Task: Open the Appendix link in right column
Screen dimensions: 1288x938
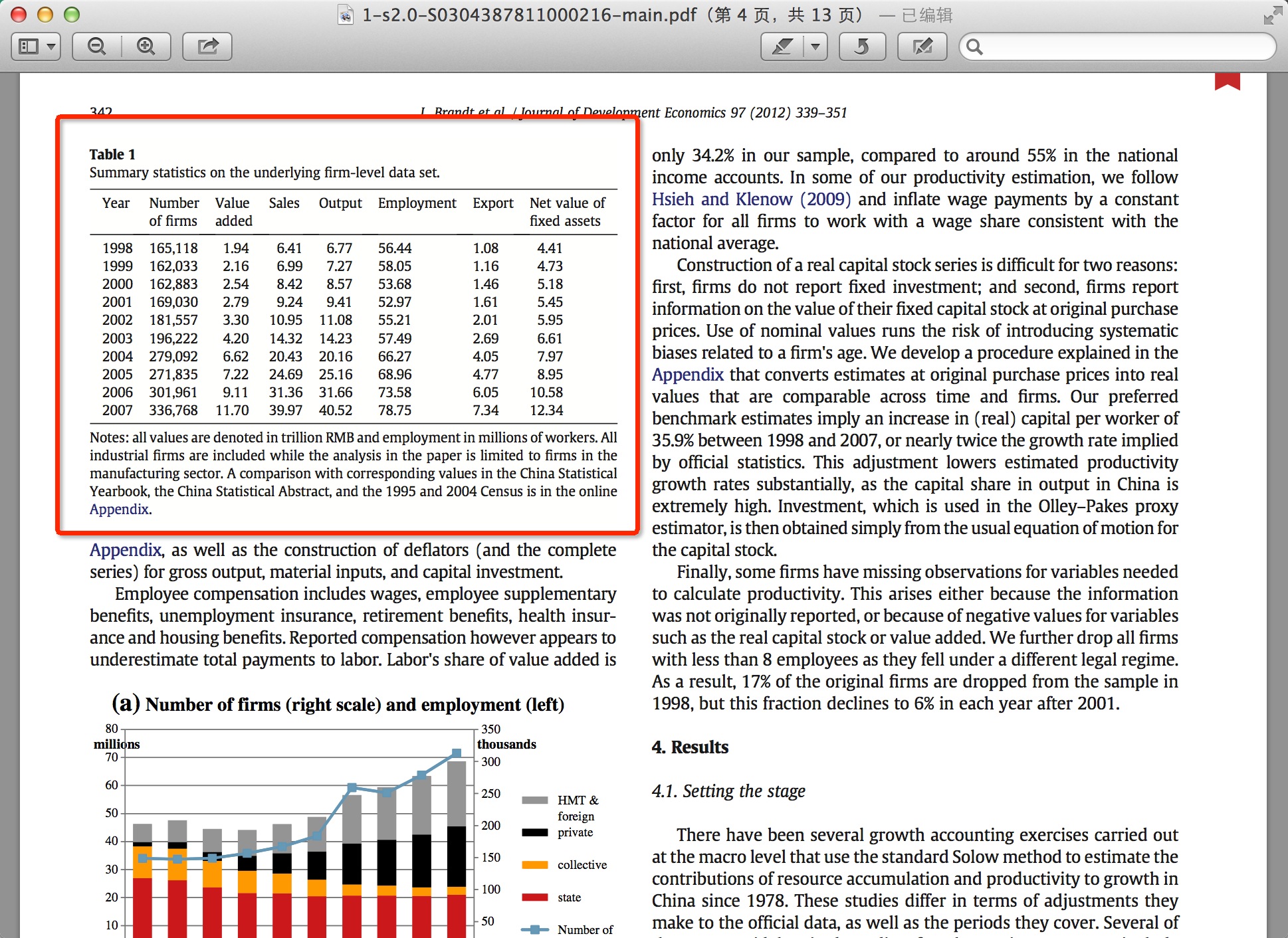Action: 687,375
